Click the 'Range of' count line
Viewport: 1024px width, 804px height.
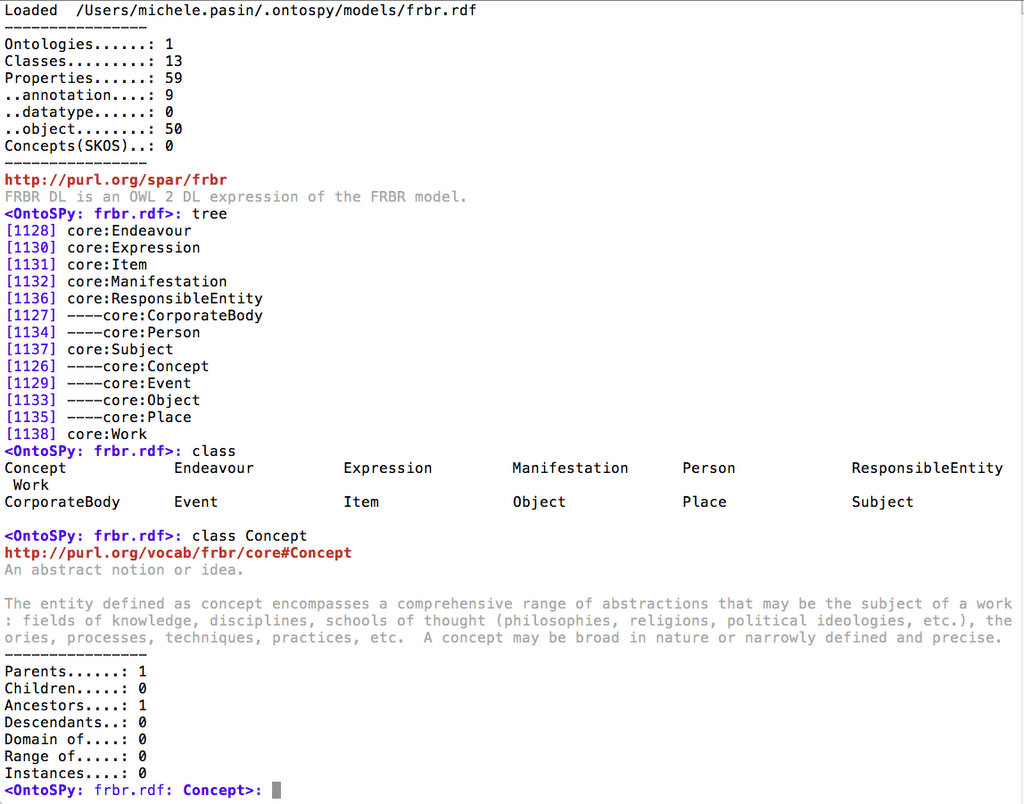click(75, 757)
